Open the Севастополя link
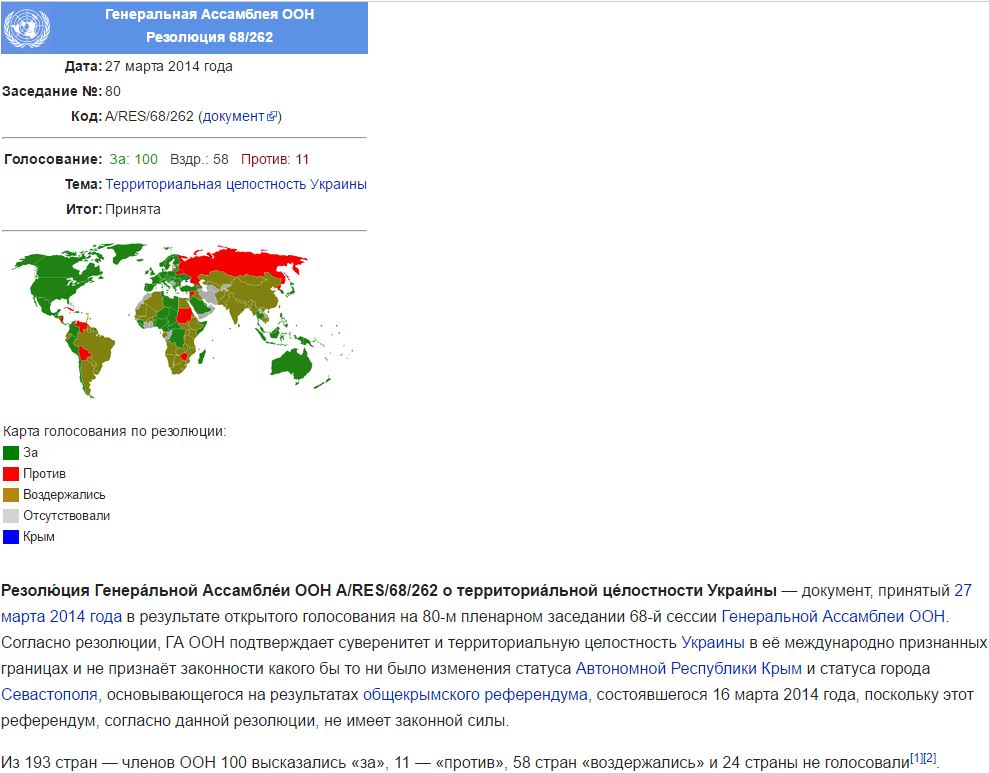 point(49,695)
